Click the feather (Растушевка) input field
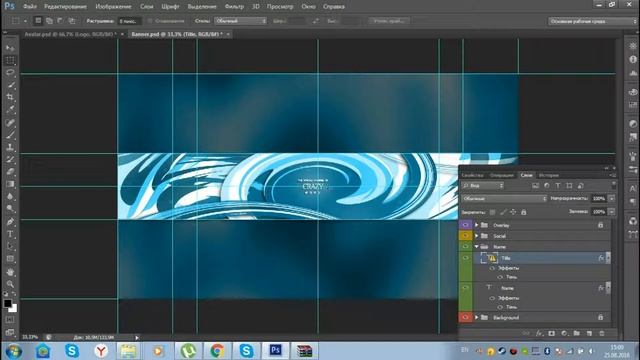 pos(129,21)
